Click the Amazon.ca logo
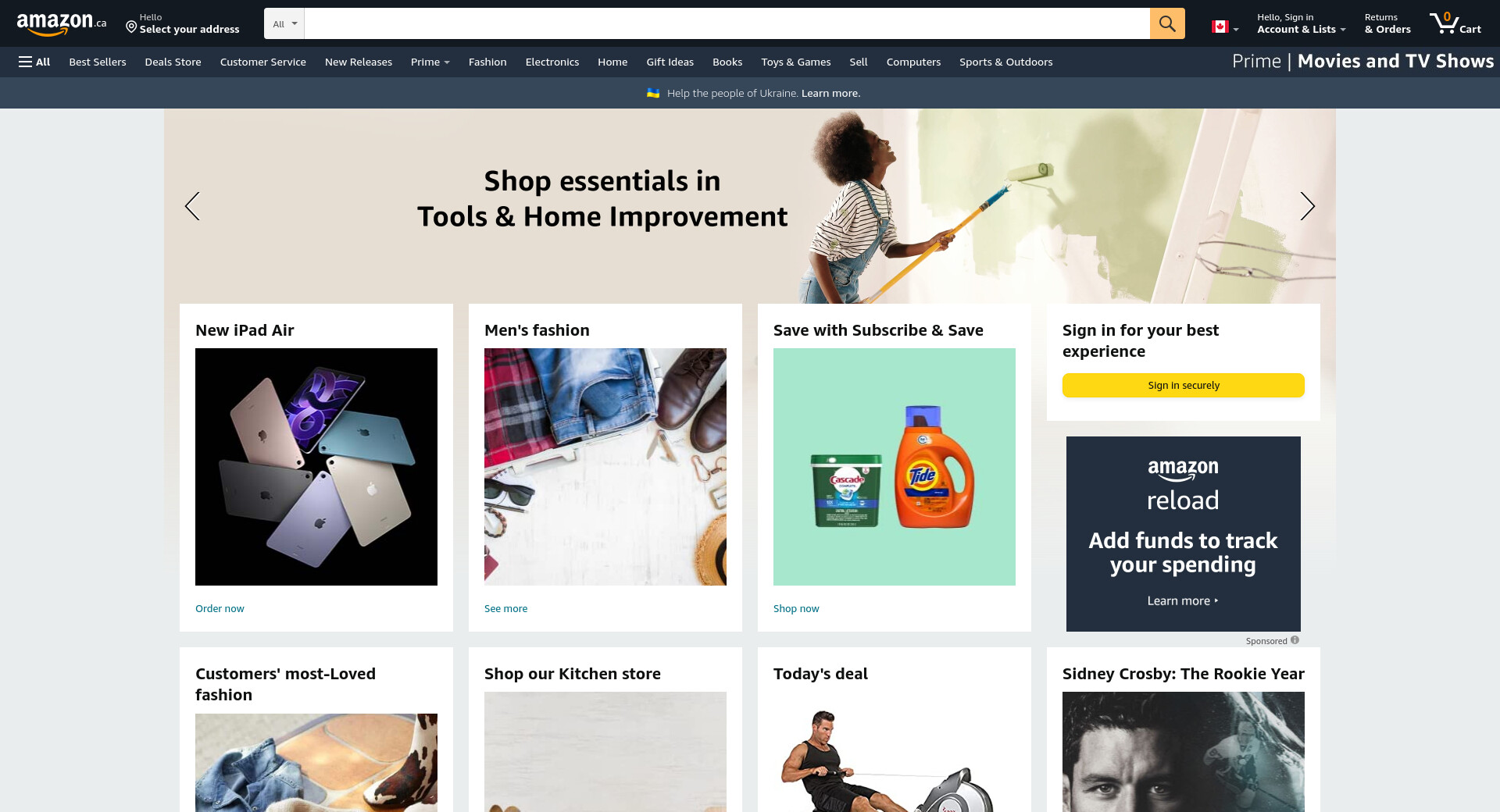The height and width of the screenshot is (812, 1500). (x=62, y=24)
